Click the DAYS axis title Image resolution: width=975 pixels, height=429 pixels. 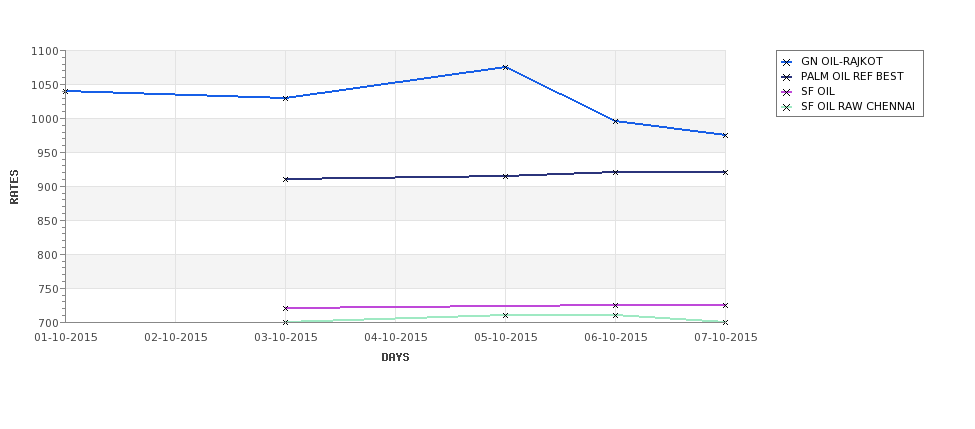pos(395,358)
